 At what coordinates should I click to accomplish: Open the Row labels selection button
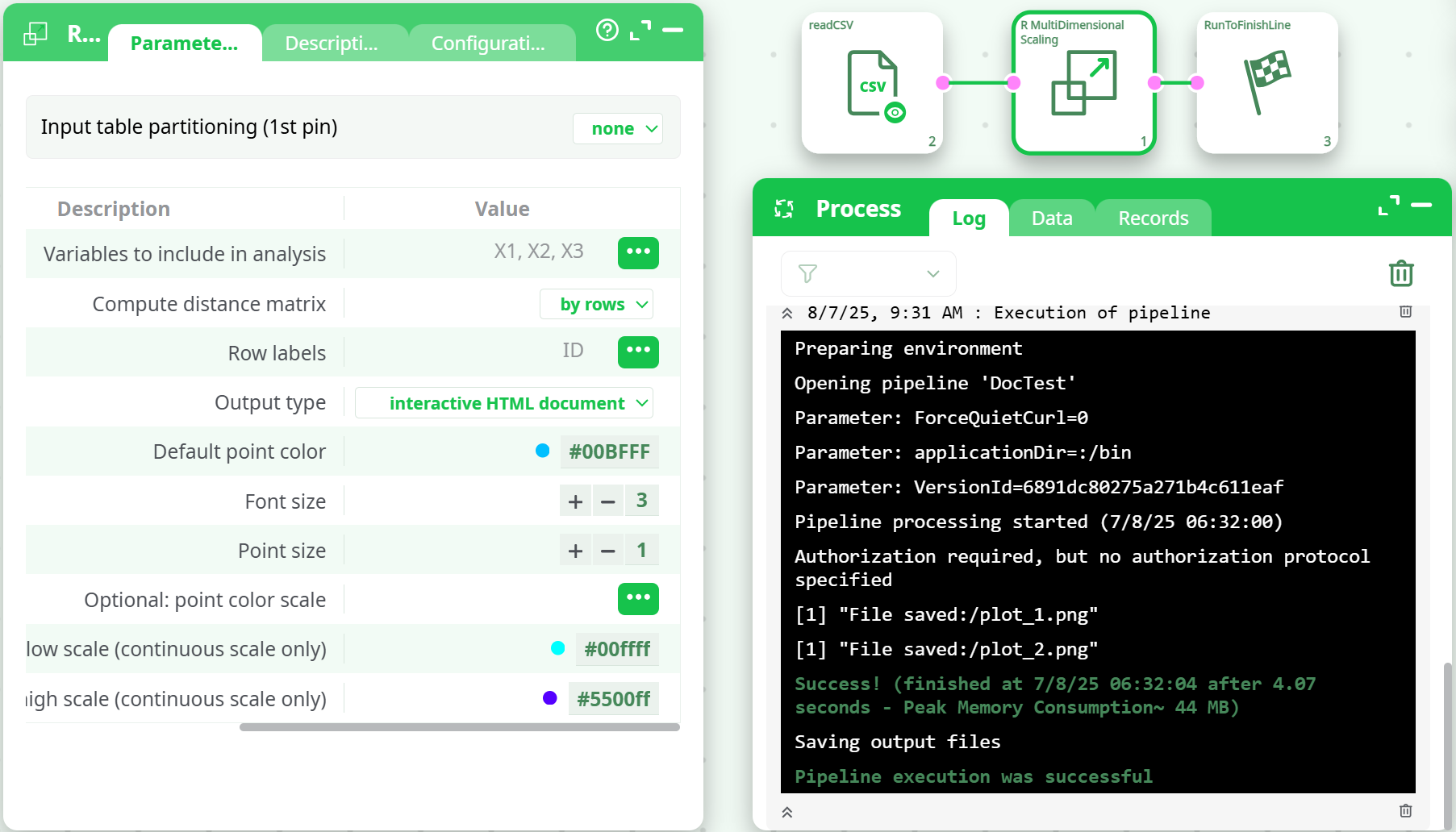637,352
